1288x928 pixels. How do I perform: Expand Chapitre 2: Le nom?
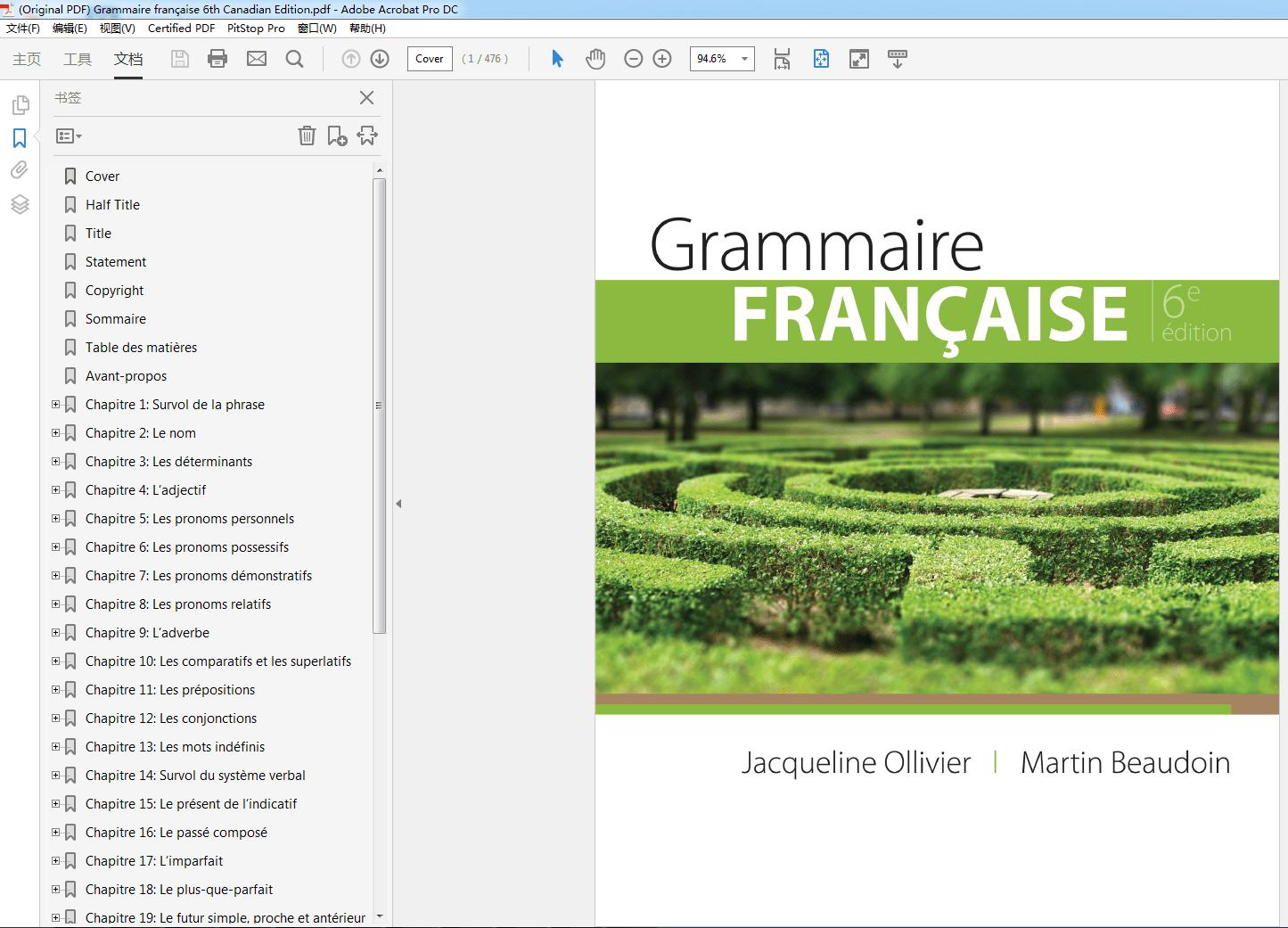(55, 433)
